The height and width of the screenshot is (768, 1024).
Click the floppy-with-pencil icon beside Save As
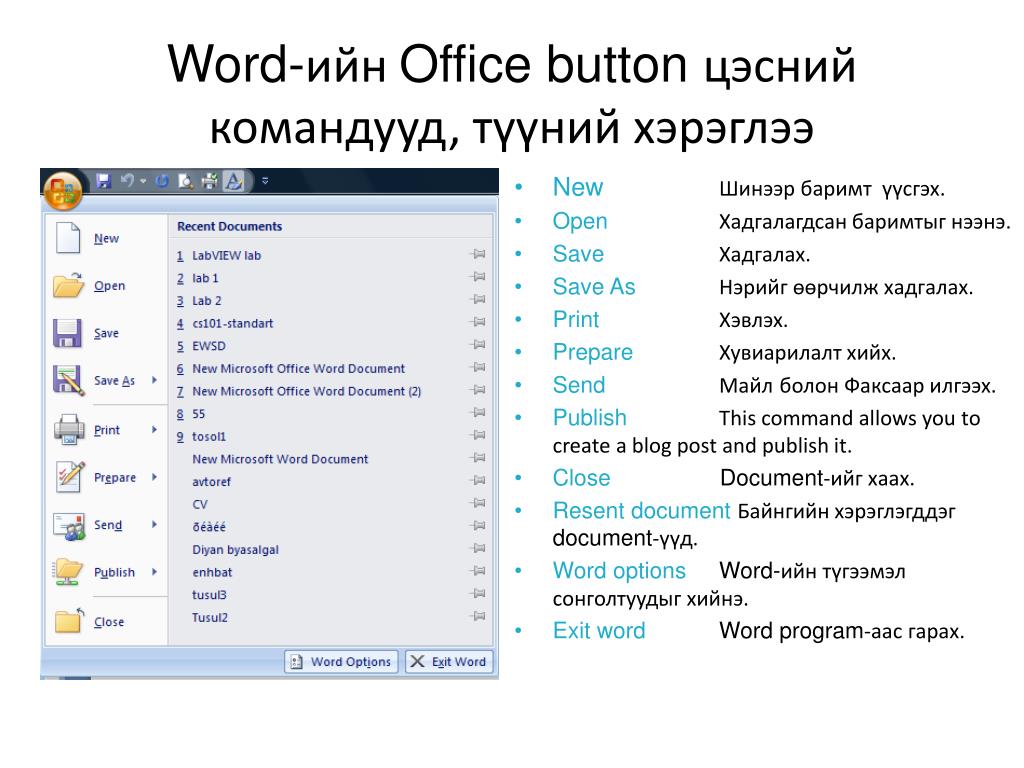[x=69, y=380]
